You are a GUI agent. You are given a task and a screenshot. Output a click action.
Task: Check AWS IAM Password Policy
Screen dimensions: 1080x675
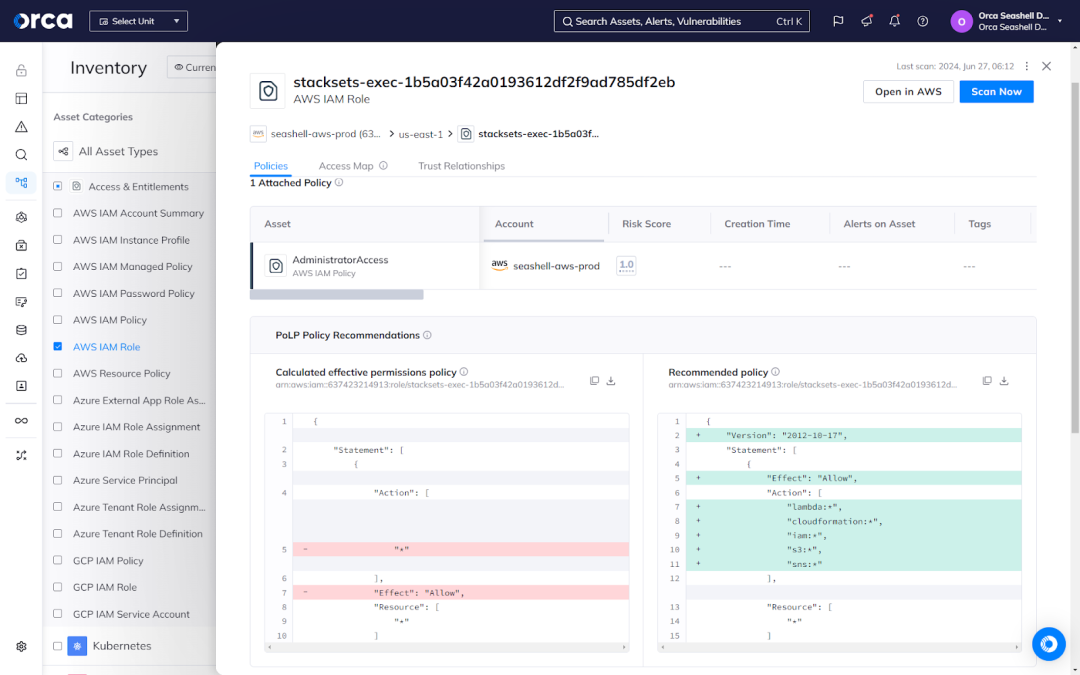[58, 293]
